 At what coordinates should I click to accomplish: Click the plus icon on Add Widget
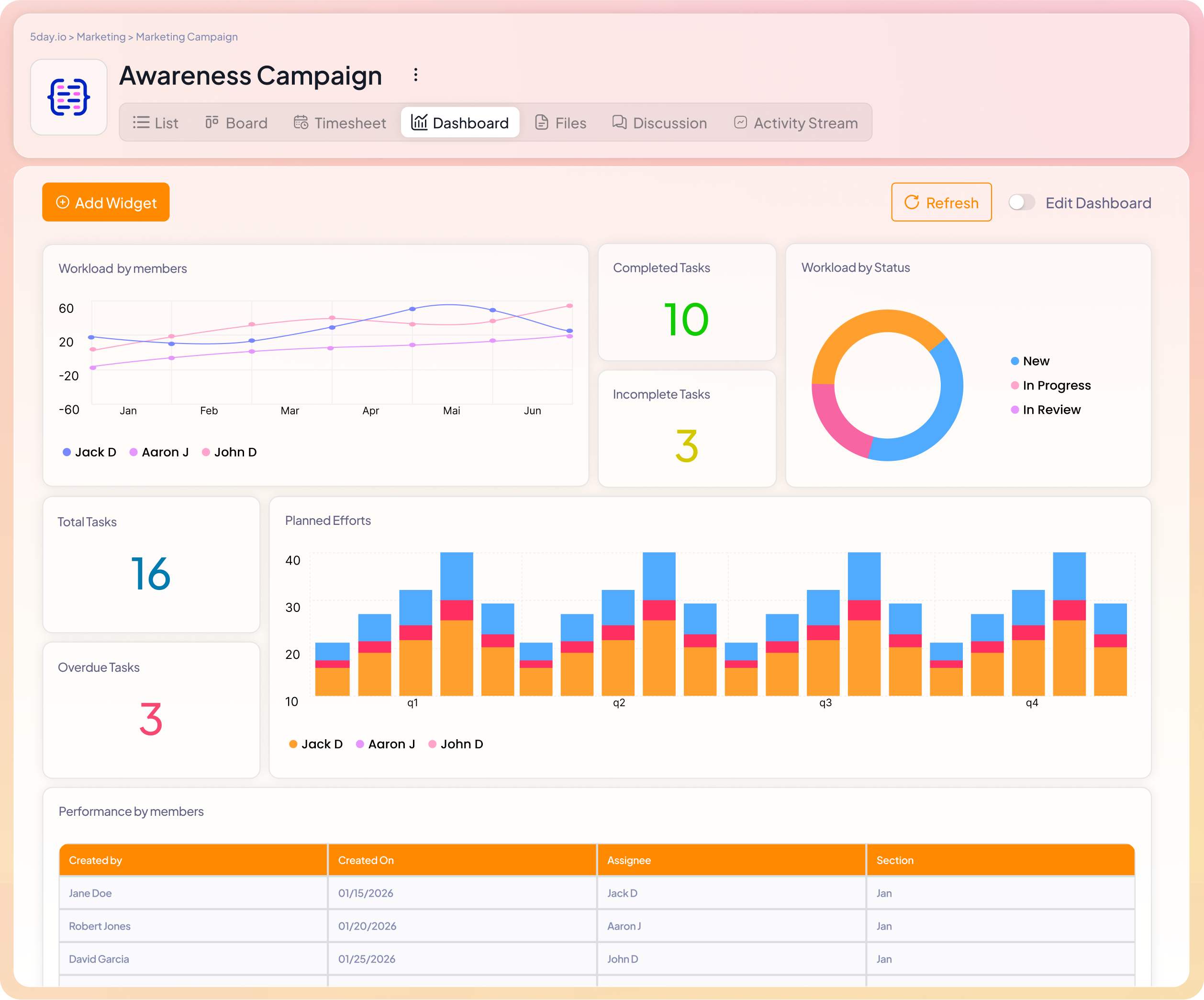pos(63,202)
